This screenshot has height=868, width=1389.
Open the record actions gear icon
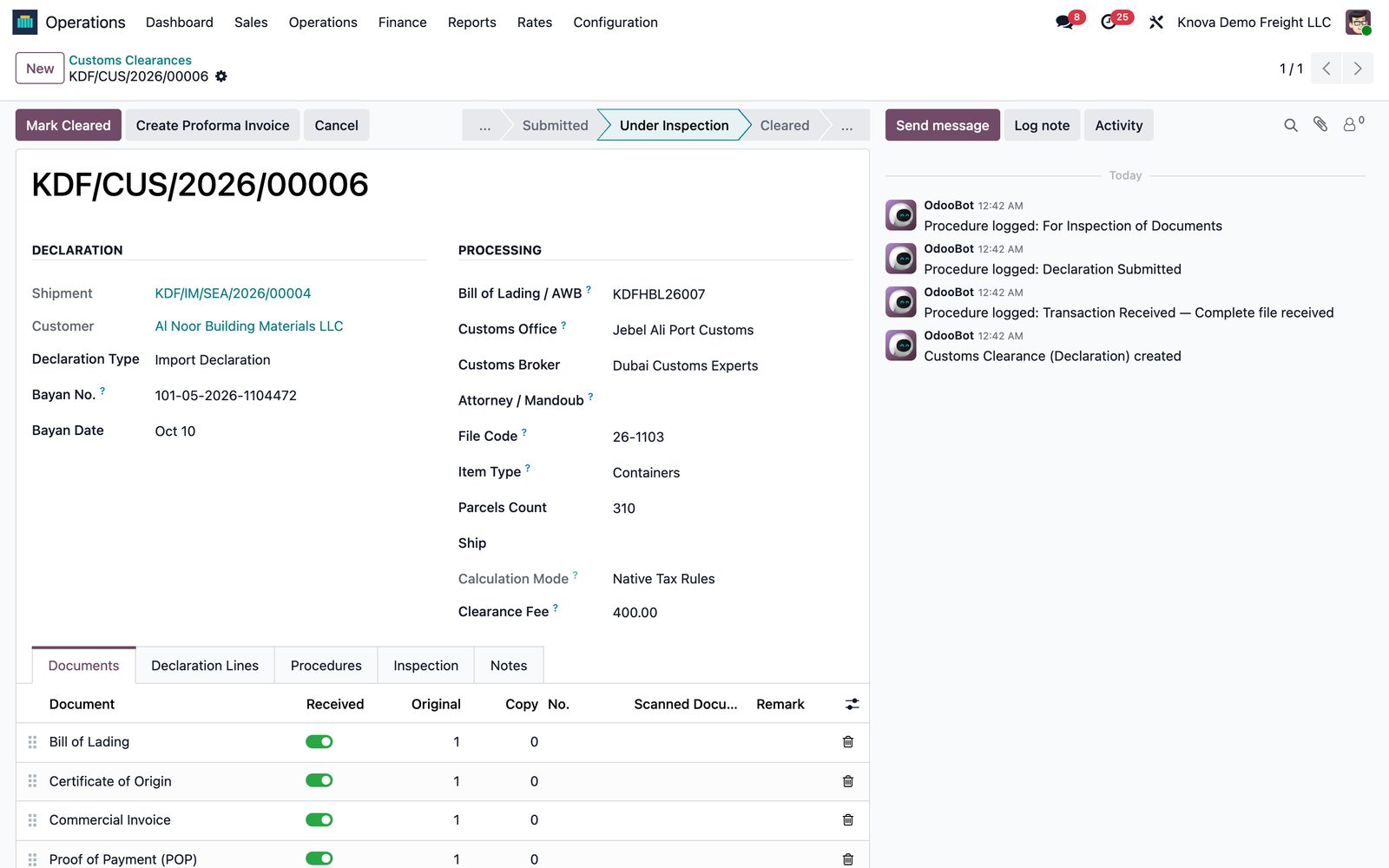pyautogui.click(x=221, y=76)
